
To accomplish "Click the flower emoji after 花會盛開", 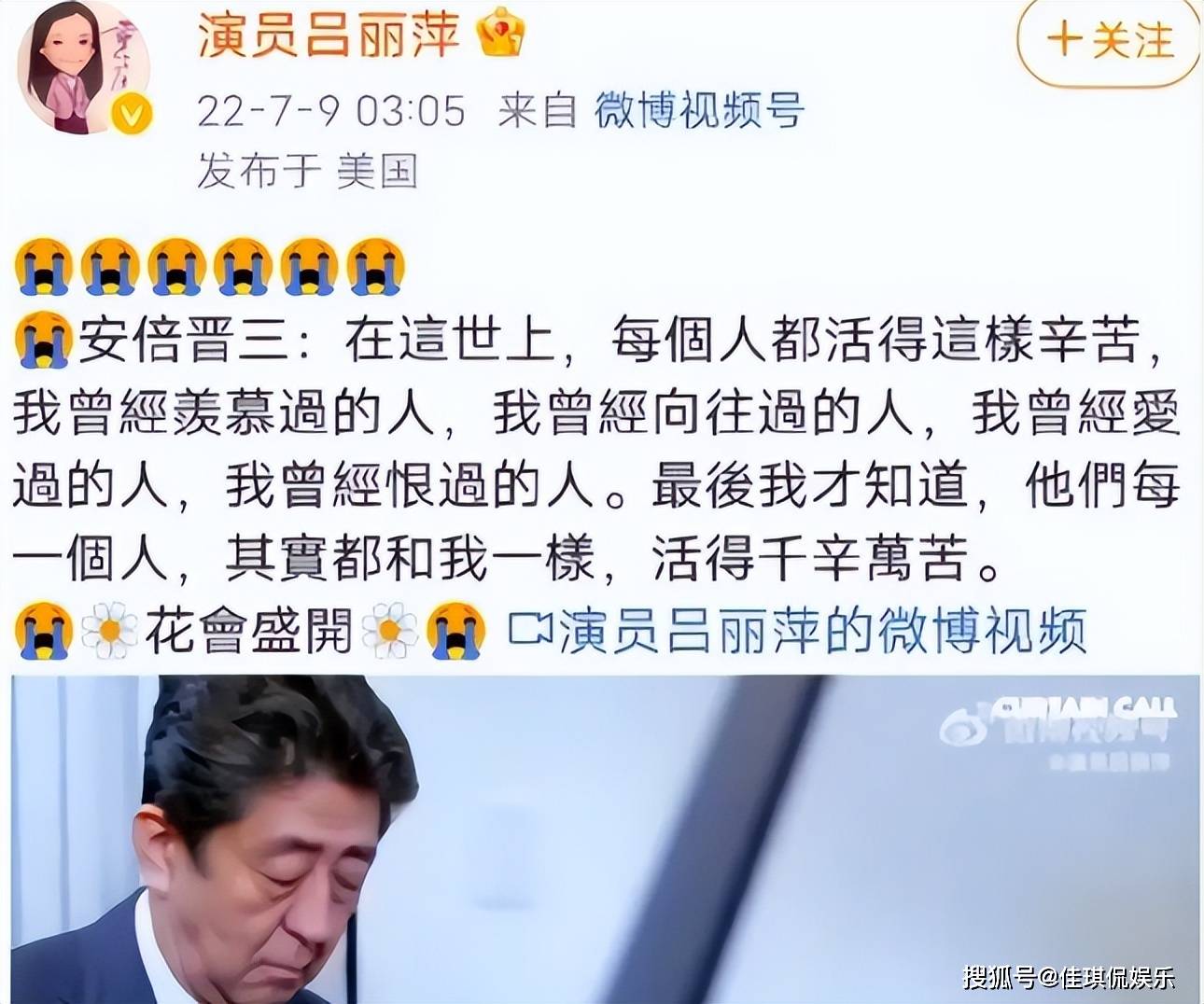I will point(390,631).
